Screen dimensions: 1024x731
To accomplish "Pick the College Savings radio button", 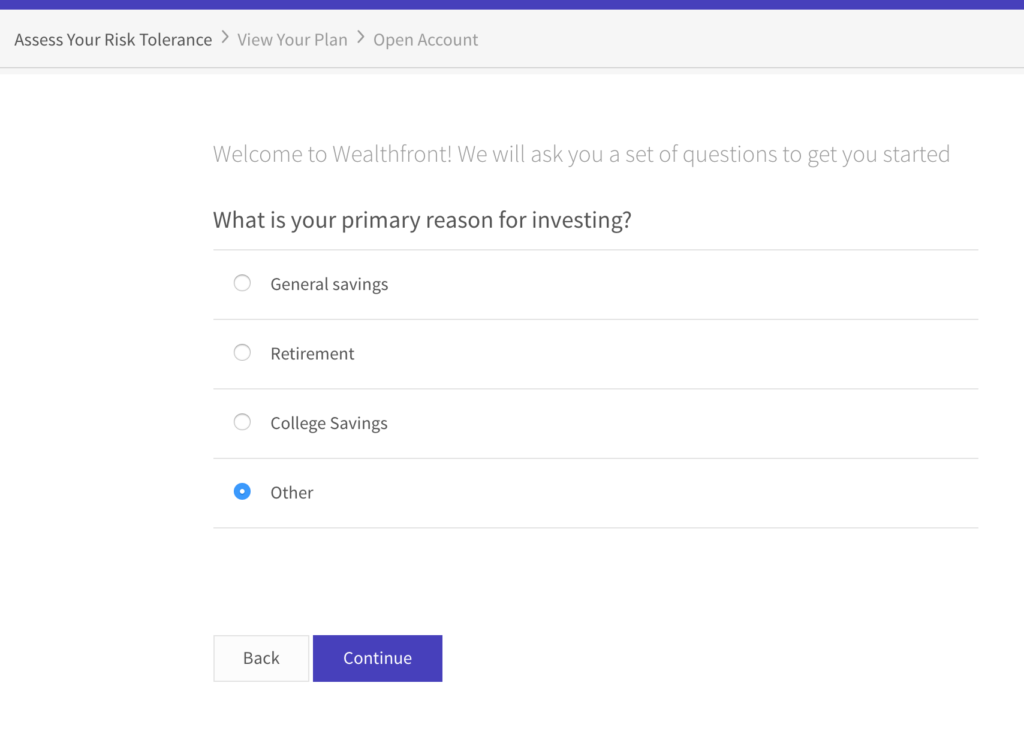I will [242, 422].
